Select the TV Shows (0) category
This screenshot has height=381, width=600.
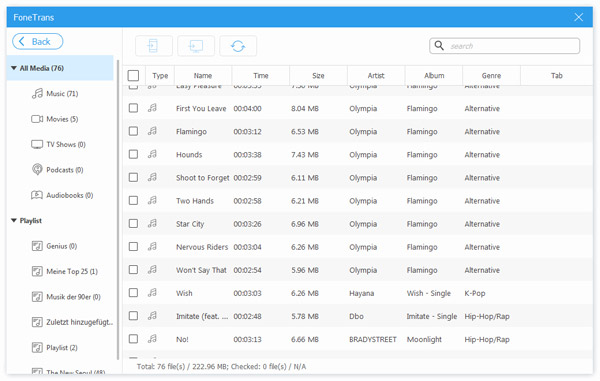click(59, 144)
